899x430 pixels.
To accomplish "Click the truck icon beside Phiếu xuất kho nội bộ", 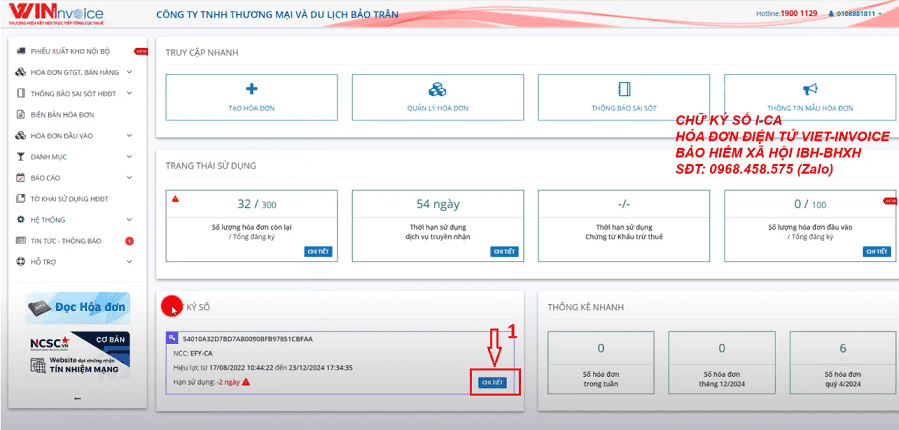I will click(x=21, y=51).
